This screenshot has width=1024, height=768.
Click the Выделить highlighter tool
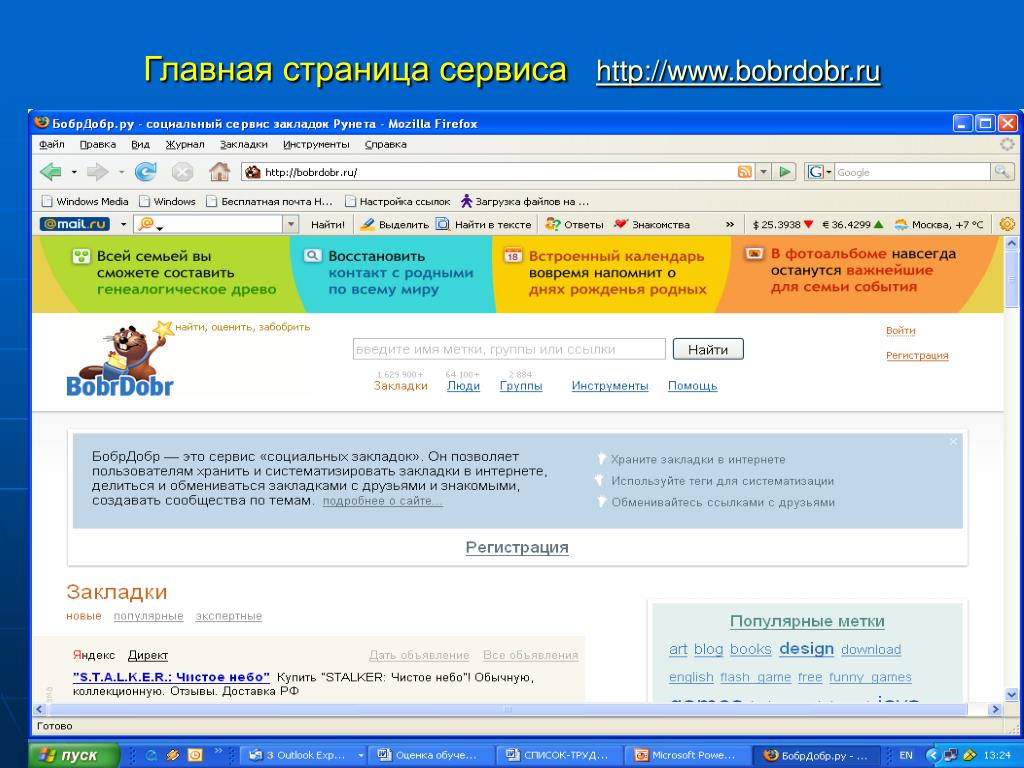(394, 224)
